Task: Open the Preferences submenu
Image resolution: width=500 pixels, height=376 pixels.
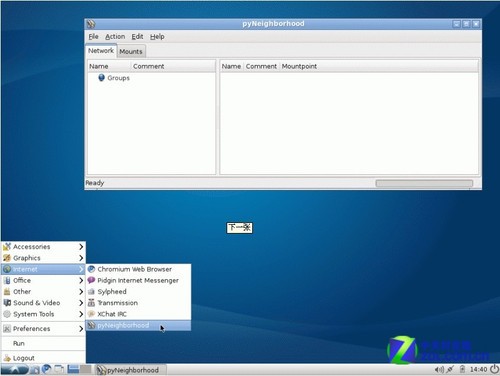Action: click(43, 329)
